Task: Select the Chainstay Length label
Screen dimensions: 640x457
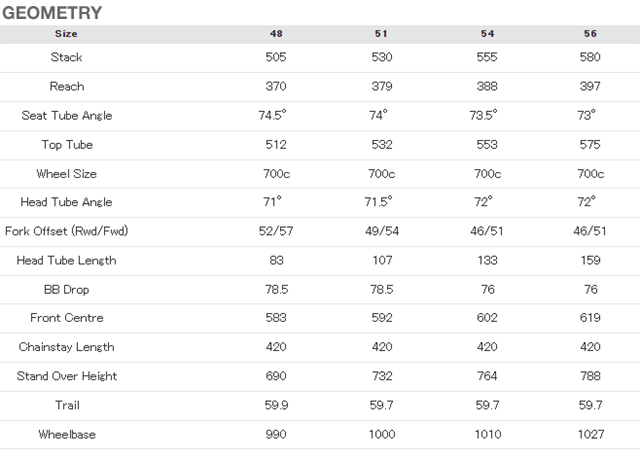Action: [67, 347]
